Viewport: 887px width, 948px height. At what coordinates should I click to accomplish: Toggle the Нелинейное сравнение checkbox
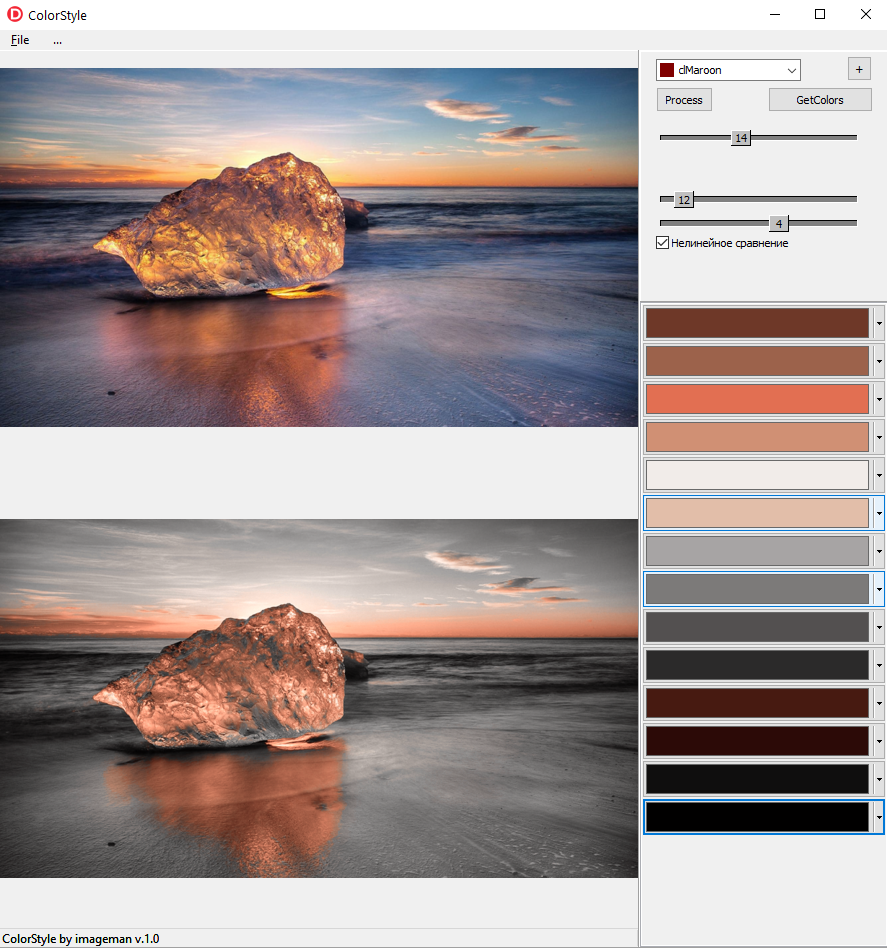pos(663,243)
